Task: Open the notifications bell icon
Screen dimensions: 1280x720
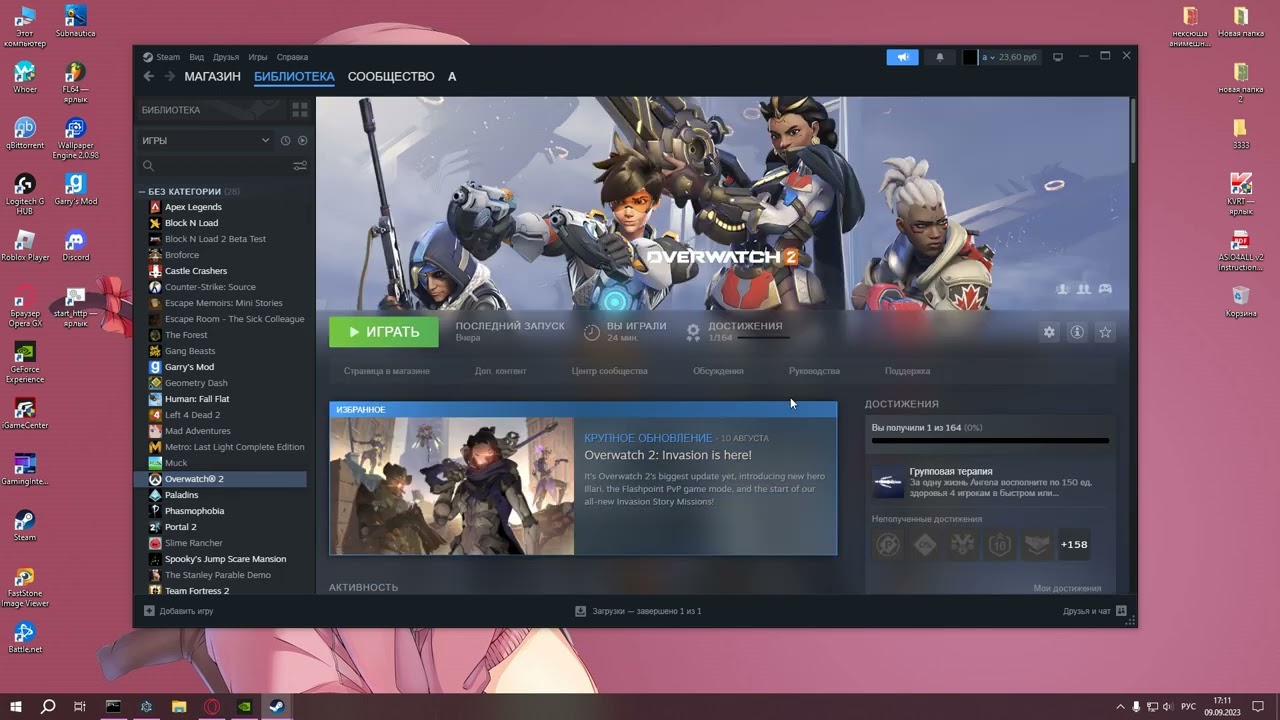Action: pos(939,57)
